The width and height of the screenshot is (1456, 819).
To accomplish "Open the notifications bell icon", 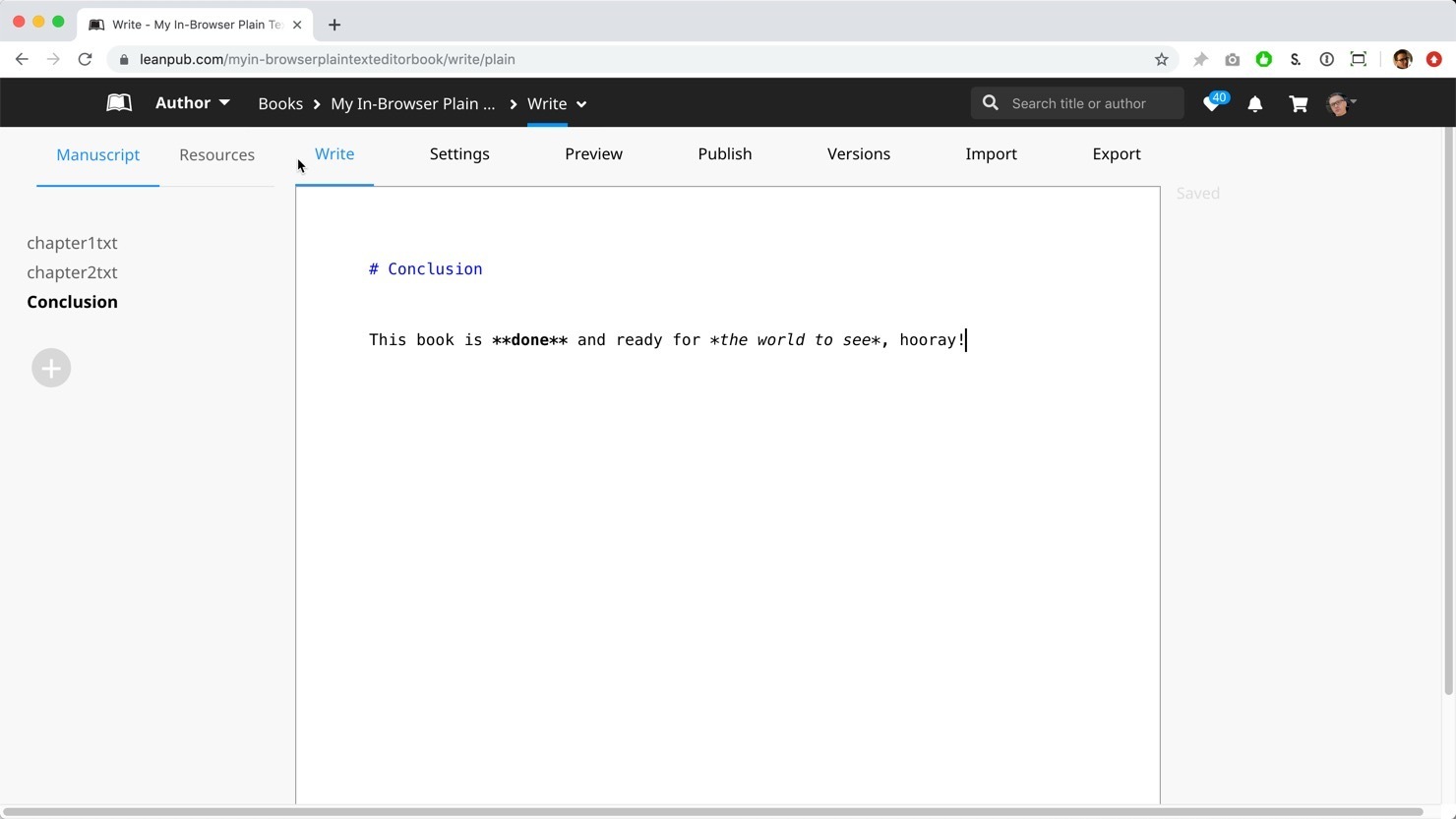I will (1255, 103).
